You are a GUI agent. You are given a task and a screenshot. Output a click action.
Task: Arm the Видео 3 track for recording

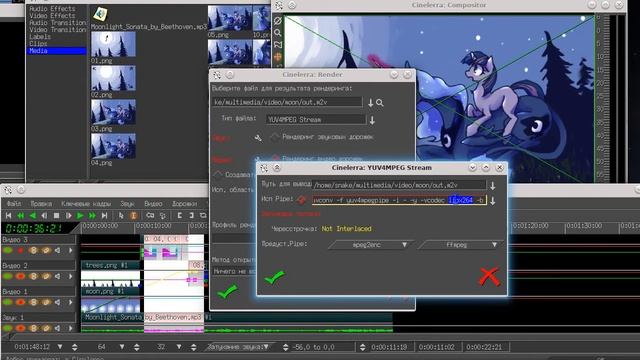pos(20,250)
